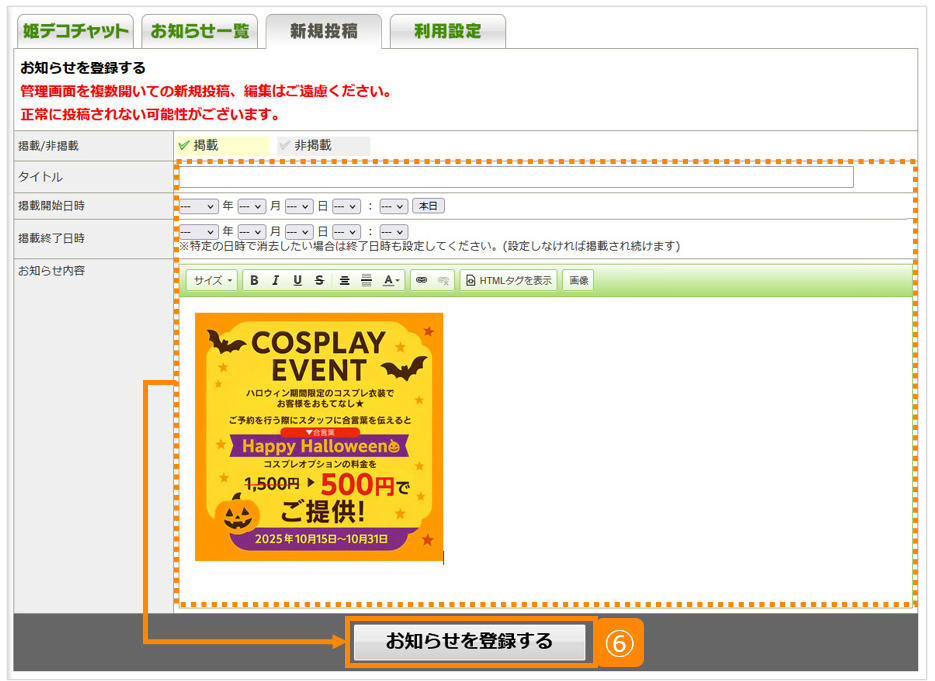Insert a horizontal line
Screen dimensions: 935x681
[366, 281]
